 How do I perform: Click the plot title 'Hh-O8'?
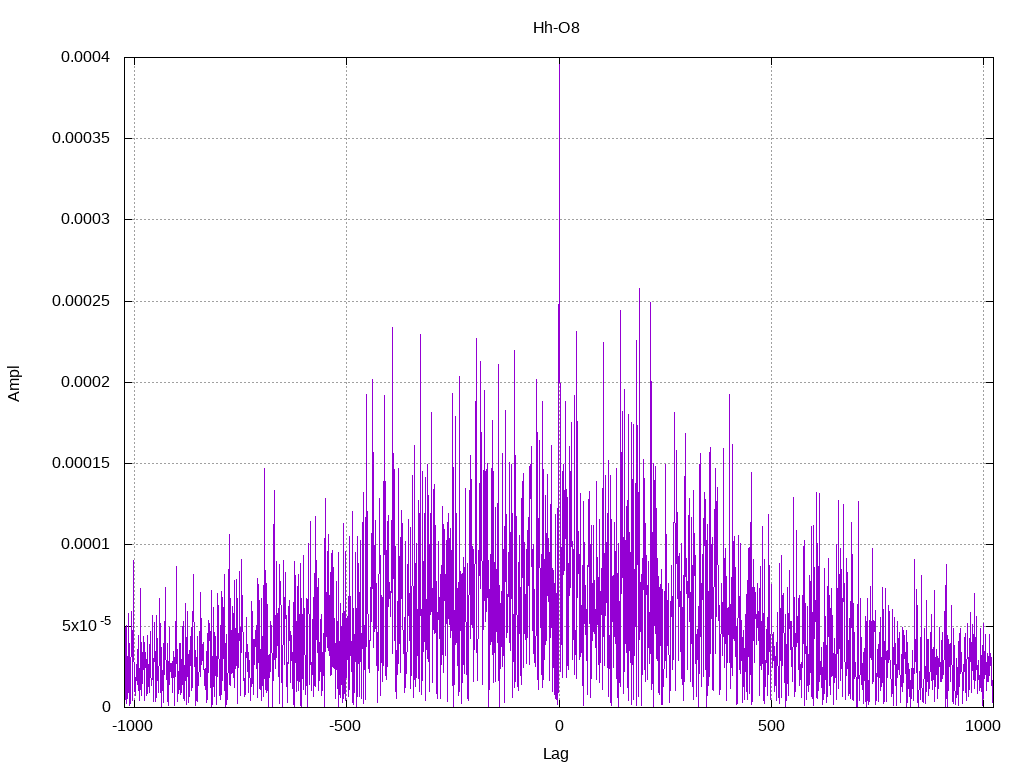(556, 28)
